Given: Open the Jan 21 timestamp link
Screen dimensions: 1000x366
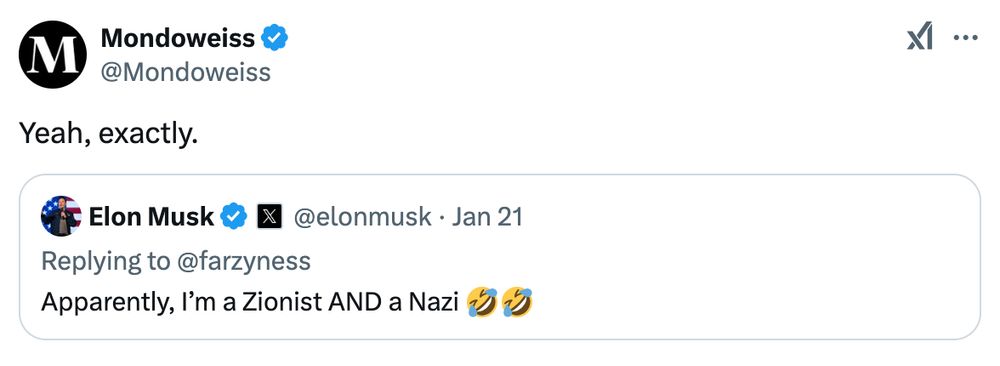Looking at the screenshot, I should click(x=487, y=217).
